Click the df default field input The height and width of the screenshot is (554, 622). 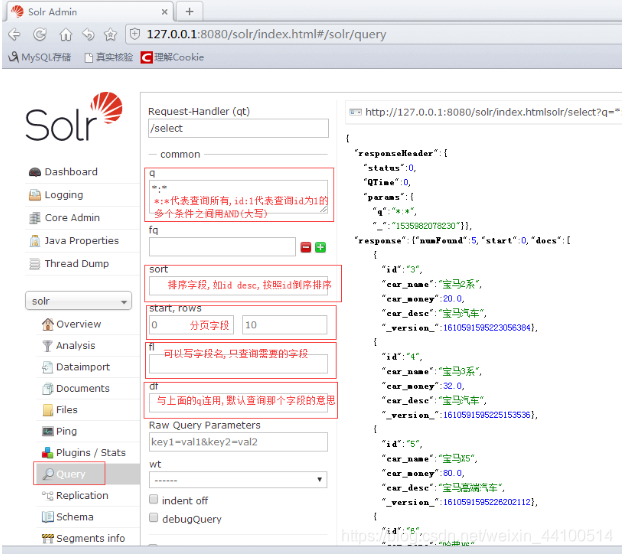tap(238, 403)
